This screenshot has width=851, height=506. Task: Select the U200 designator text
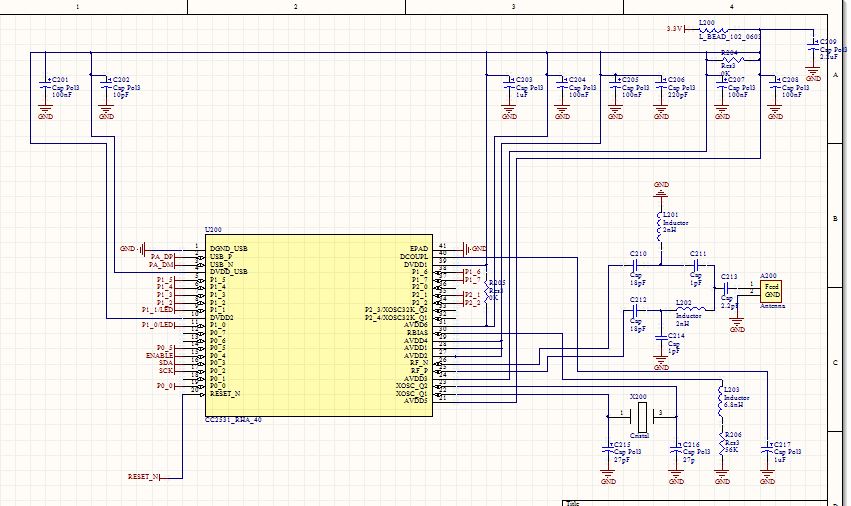tap(213, 230)
